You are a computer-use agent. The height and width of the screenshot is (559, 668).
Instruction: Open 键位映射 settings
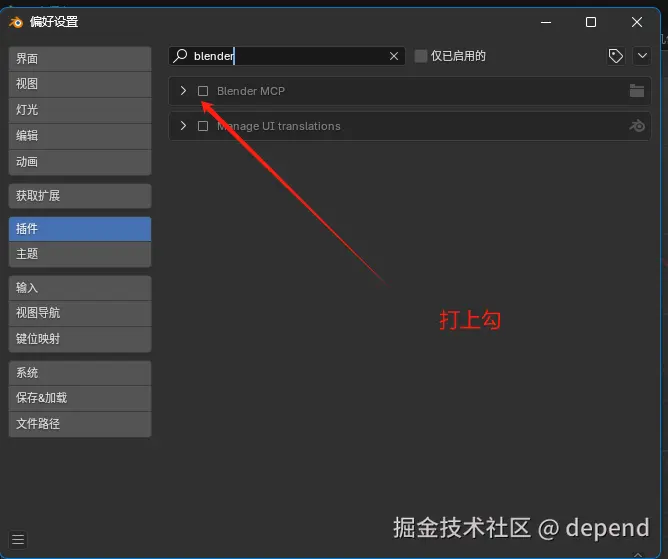click(80, 340)
